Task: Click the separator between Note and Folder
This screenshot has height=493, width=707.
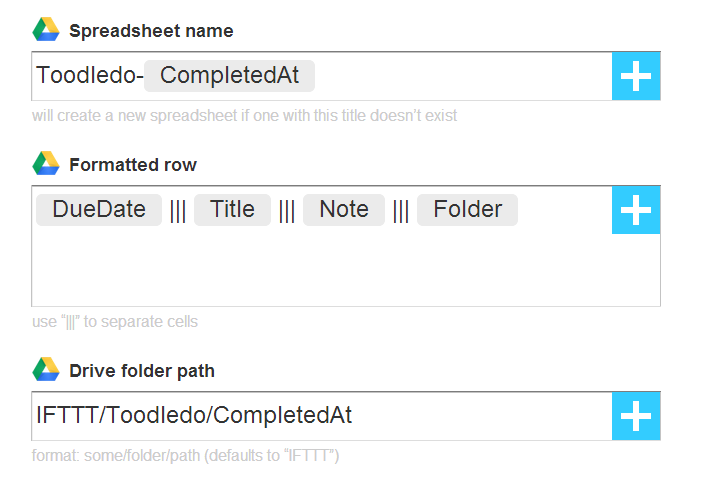Action: (401, 211)
